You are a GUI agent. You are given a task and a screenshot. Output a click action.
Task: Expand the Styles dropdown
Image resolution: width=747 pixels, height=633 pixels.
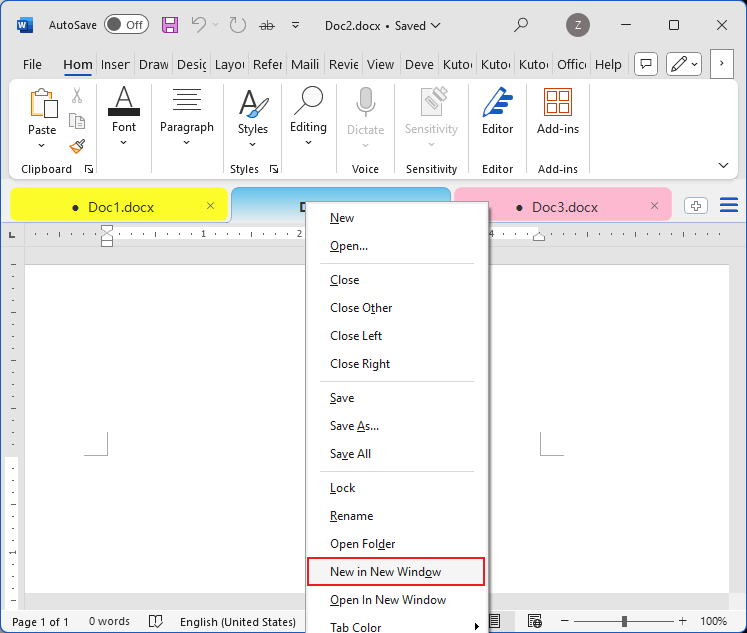pyautogui.click(x=253, y=142)
